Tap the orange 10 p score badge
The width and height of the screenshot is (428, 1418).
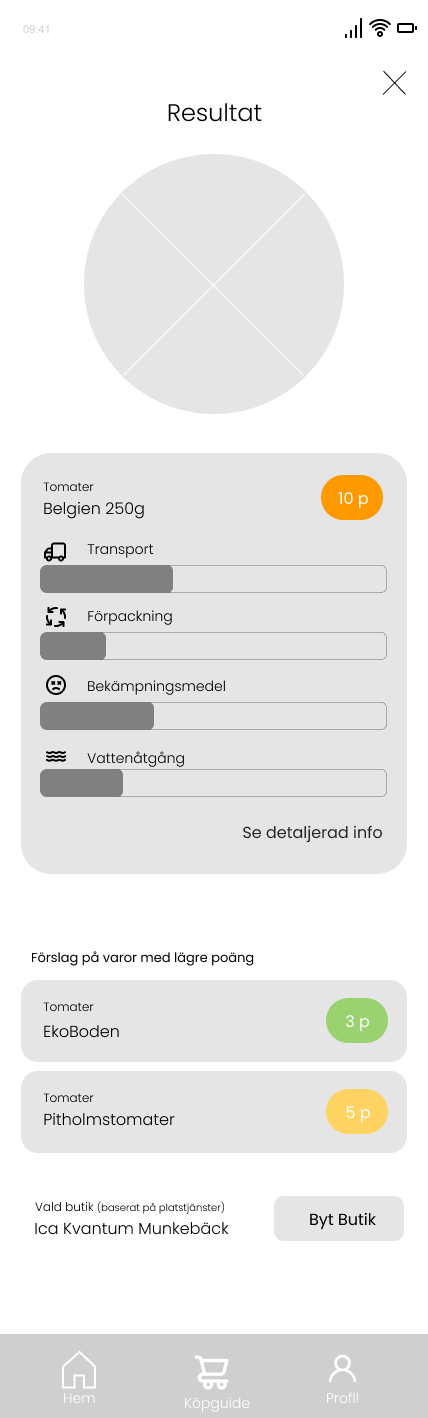coord(352,498)
